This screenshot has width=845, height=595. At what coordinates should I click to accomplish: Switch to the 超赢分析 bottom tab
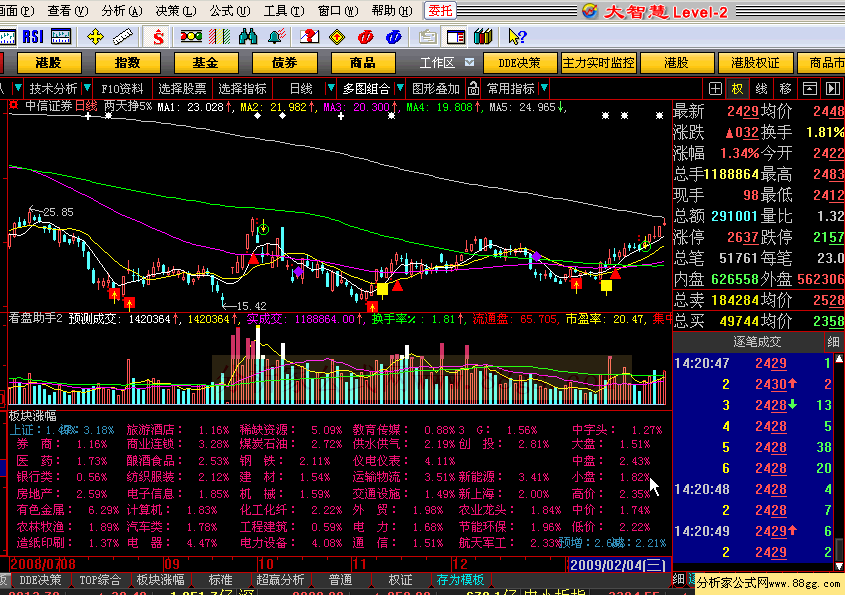point(280,580)
